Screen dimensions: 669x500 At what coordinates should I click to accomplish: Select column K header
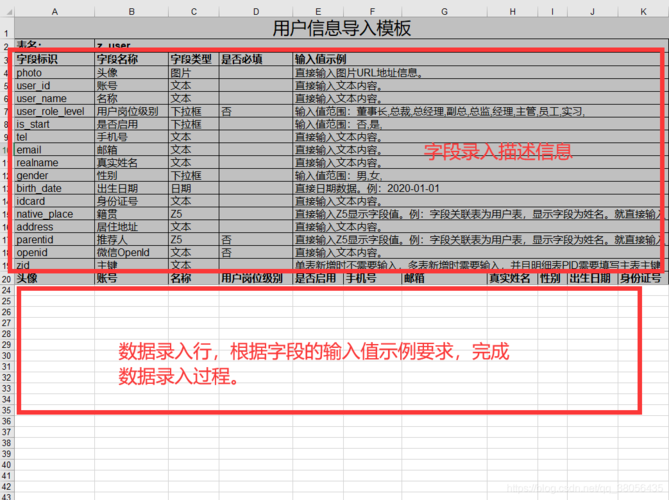pos(643,12)
